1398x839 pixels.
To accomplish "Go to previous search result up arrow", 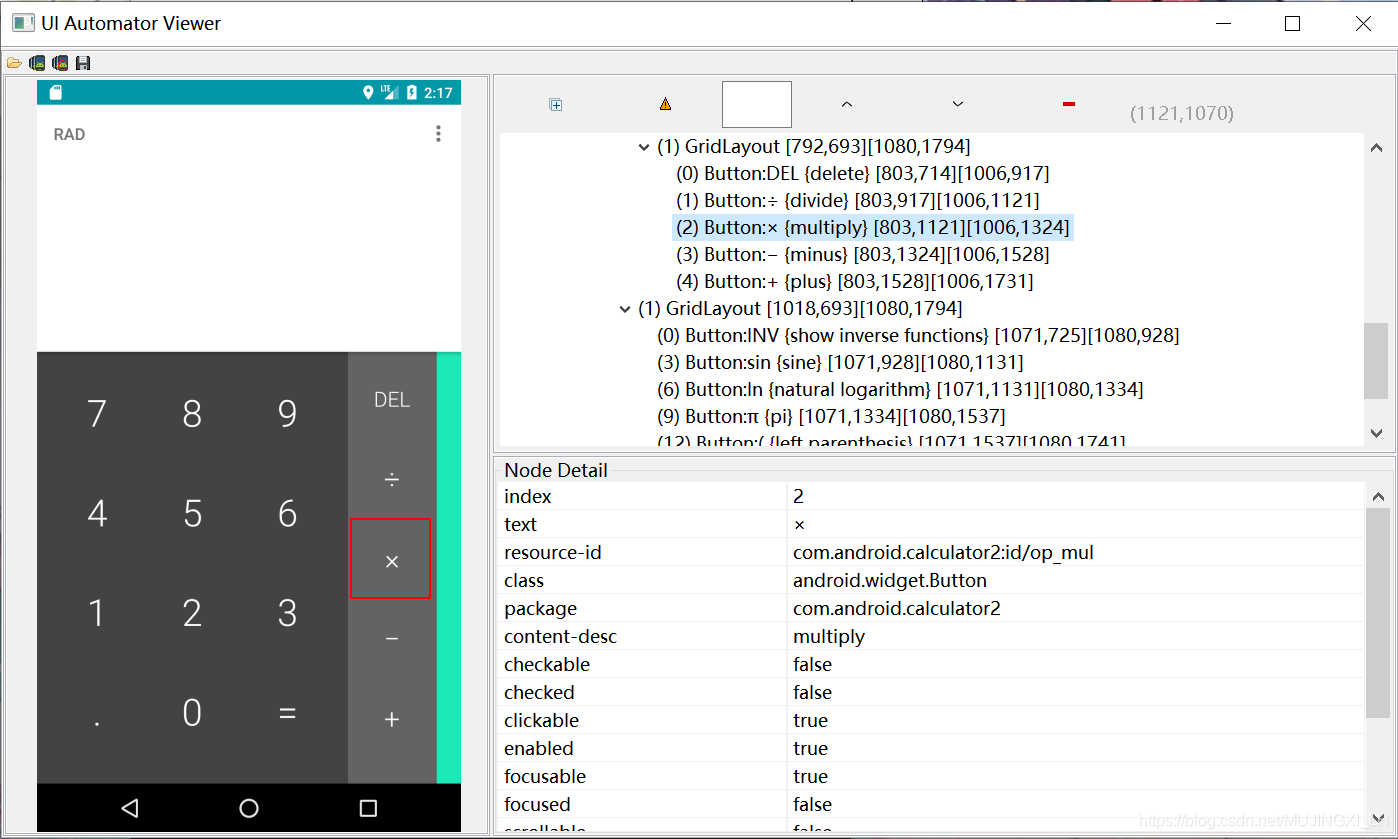I will point(847,104).
